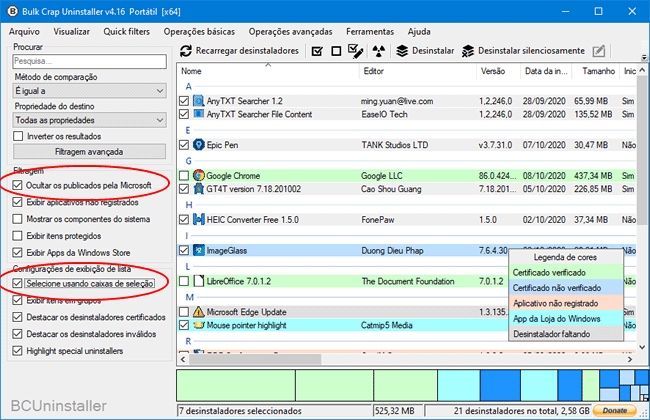Click the deselect-all empty box toolbar icon
This screenshot has width=650, height=420.
tap(337, 51)
